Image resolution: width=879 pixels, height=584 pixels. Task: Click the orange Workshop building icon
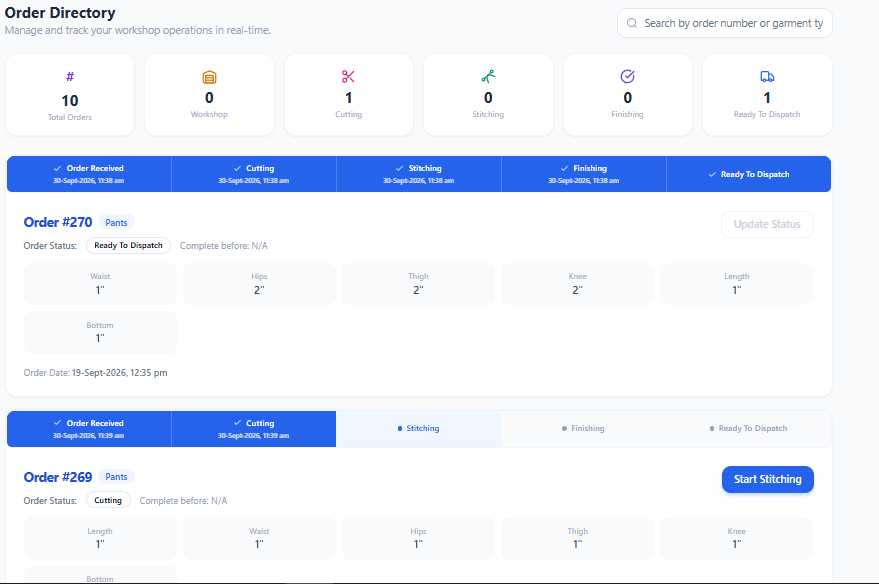(209, 77)
